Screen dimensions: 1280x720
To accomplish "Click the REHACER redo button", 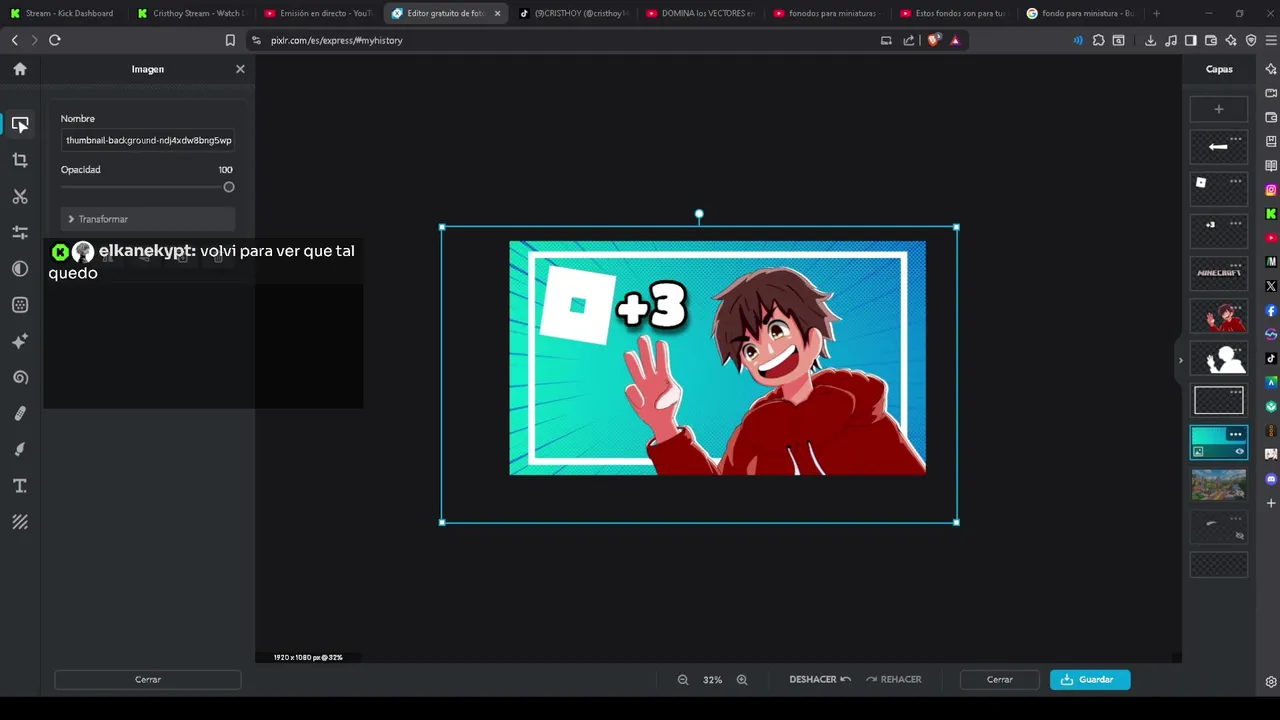I will pyautogui.click(x=894, y=680).
